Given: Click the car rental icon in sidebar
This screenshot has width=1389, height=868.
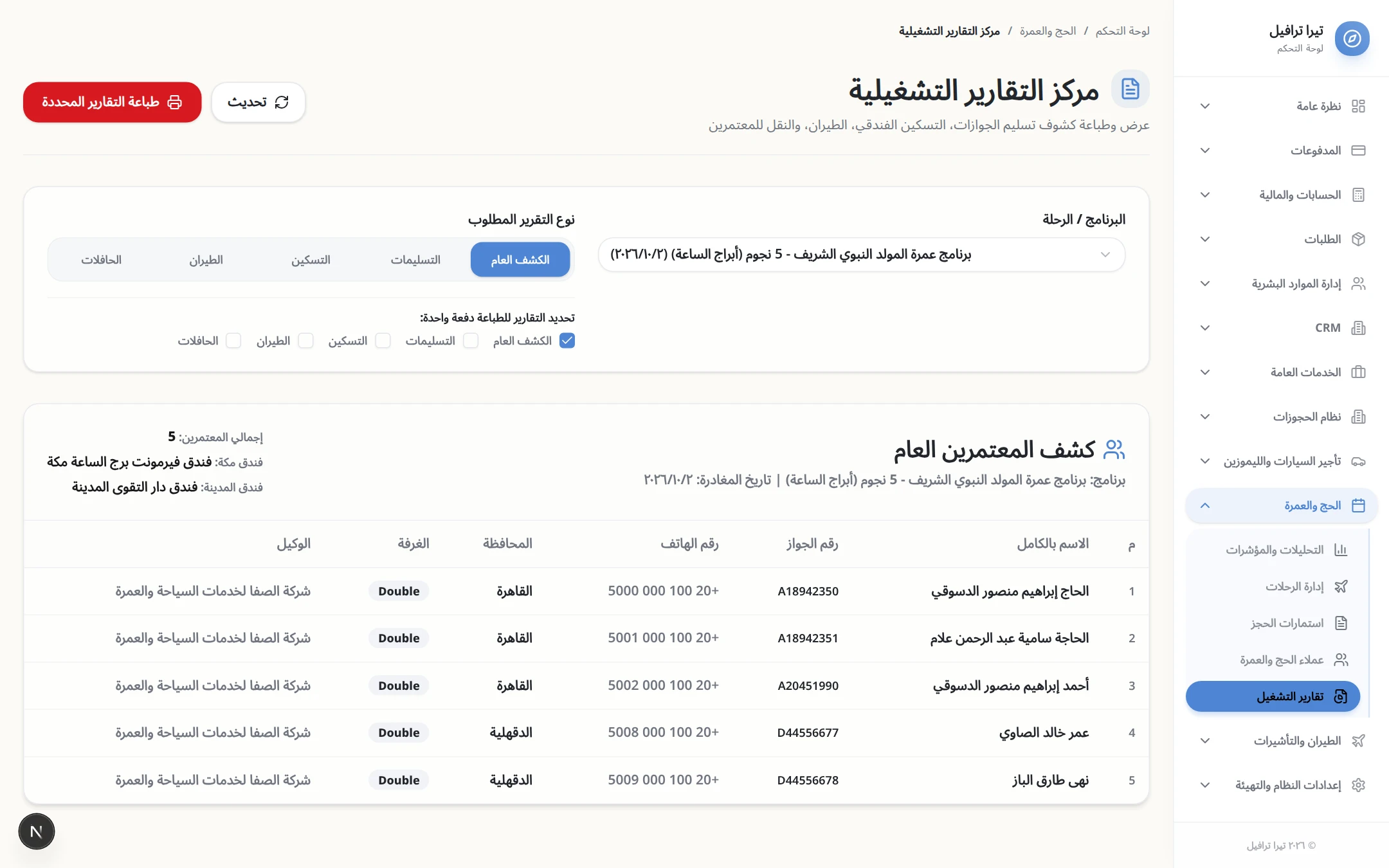Looking at the screenshot, I should 1358,461.
